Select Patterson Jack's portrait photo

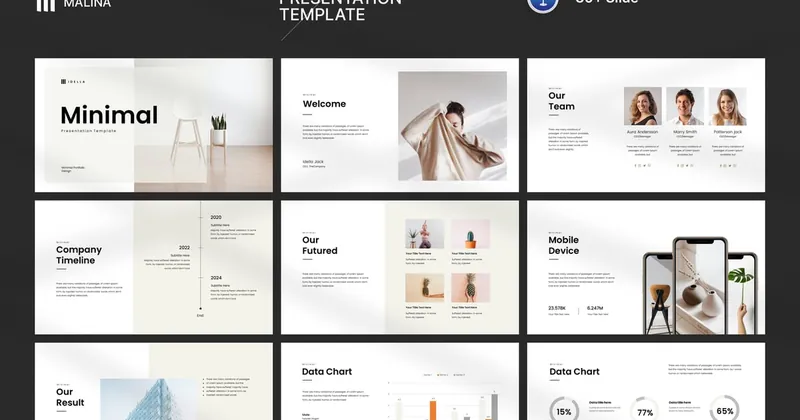(728, 106)
